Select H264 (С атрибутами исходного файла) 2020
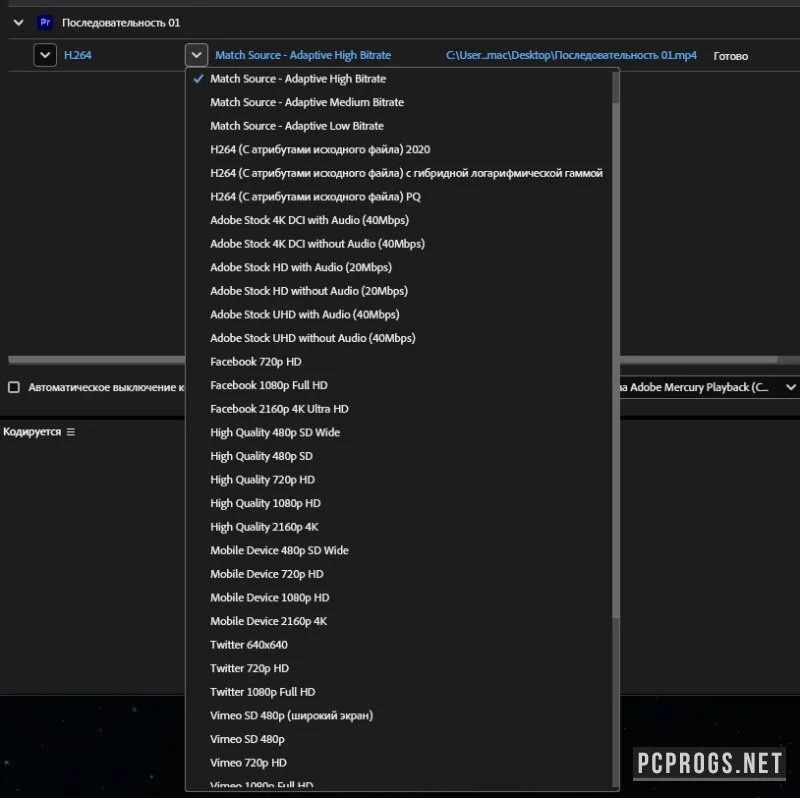Screen dimensions: 800x798 click(x=399, y=149)
